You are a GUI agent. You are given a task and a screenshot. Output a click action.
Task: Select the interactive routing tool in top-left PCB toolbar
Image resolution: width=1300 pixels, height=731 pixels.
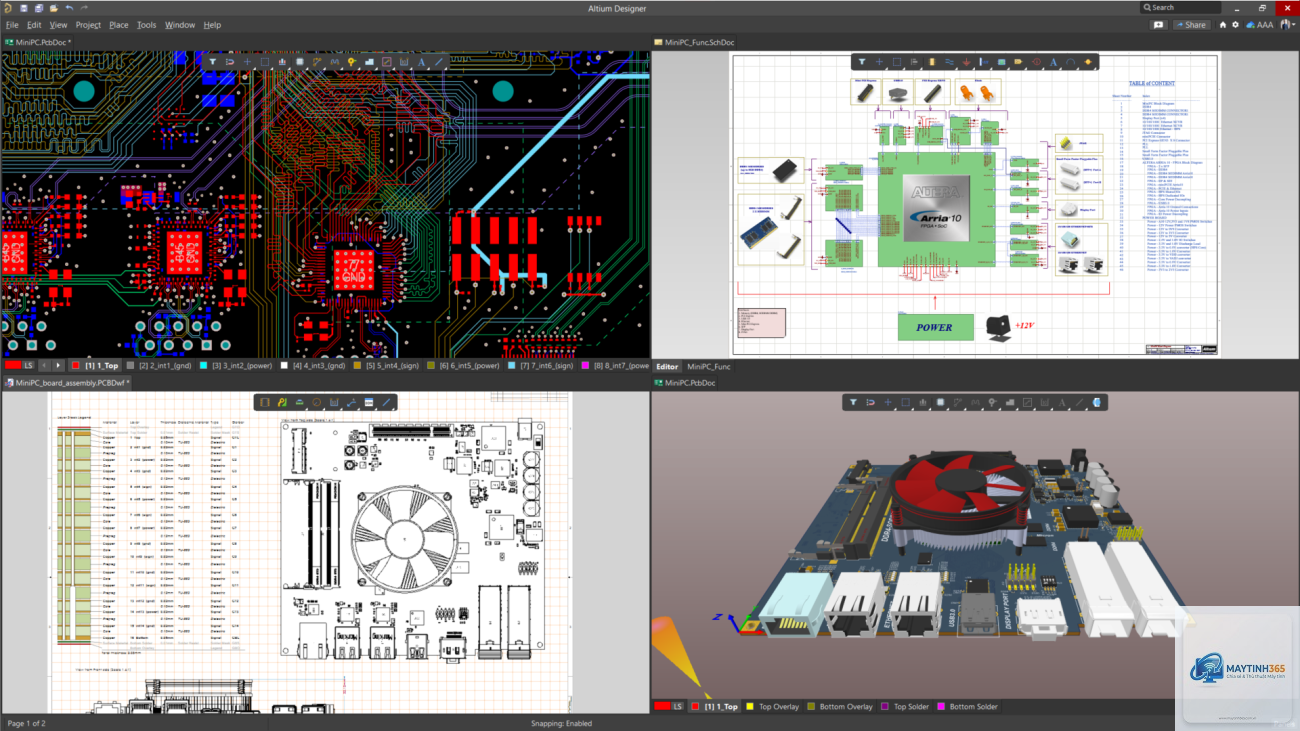click(x=317, y=62)
